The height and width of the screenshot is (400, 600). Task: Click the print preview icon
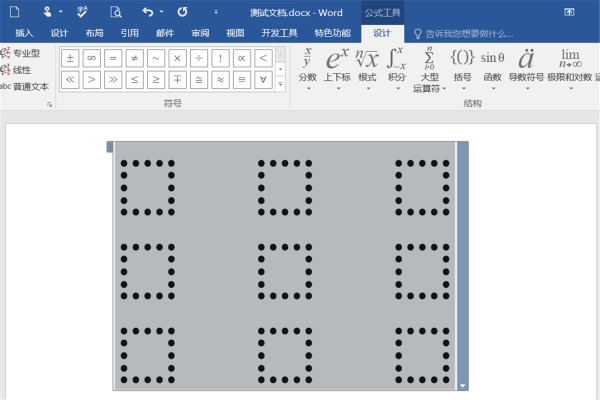click(115, 12)
